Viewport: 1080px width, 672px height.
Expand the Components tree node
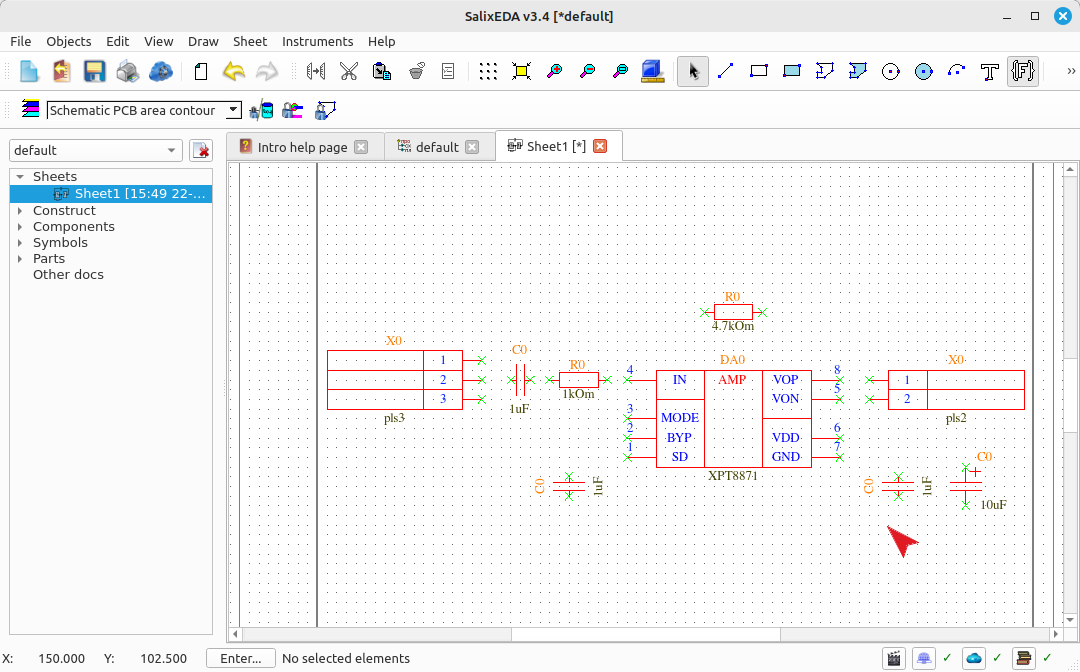pyautogui.click(x=20, y=227)
